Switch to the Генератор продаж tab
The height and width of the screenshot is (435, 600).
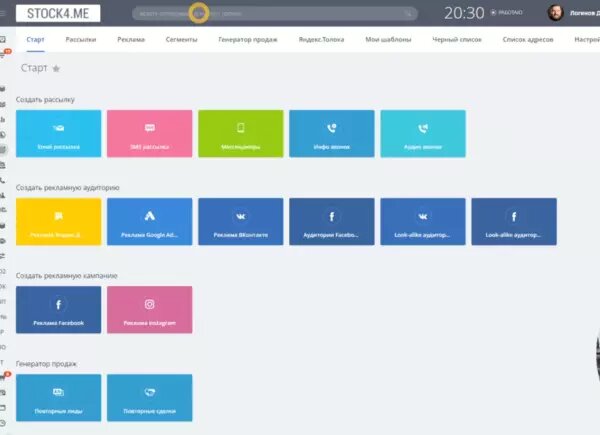[x=248, y=39]
